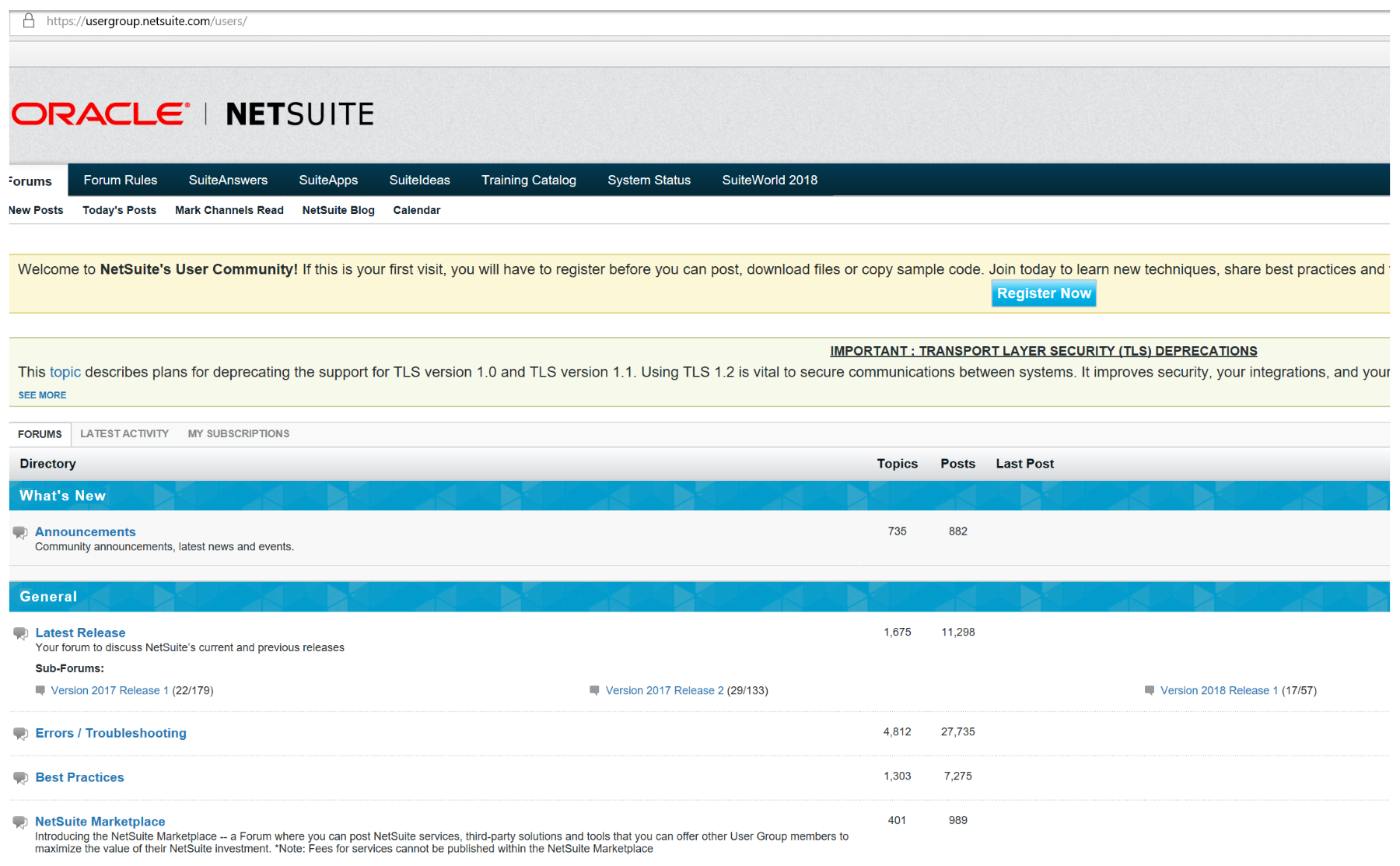The height and width of the screenshot is (866, 1400).
Task: Click the Oracle logo
Action: pos(100,114)
